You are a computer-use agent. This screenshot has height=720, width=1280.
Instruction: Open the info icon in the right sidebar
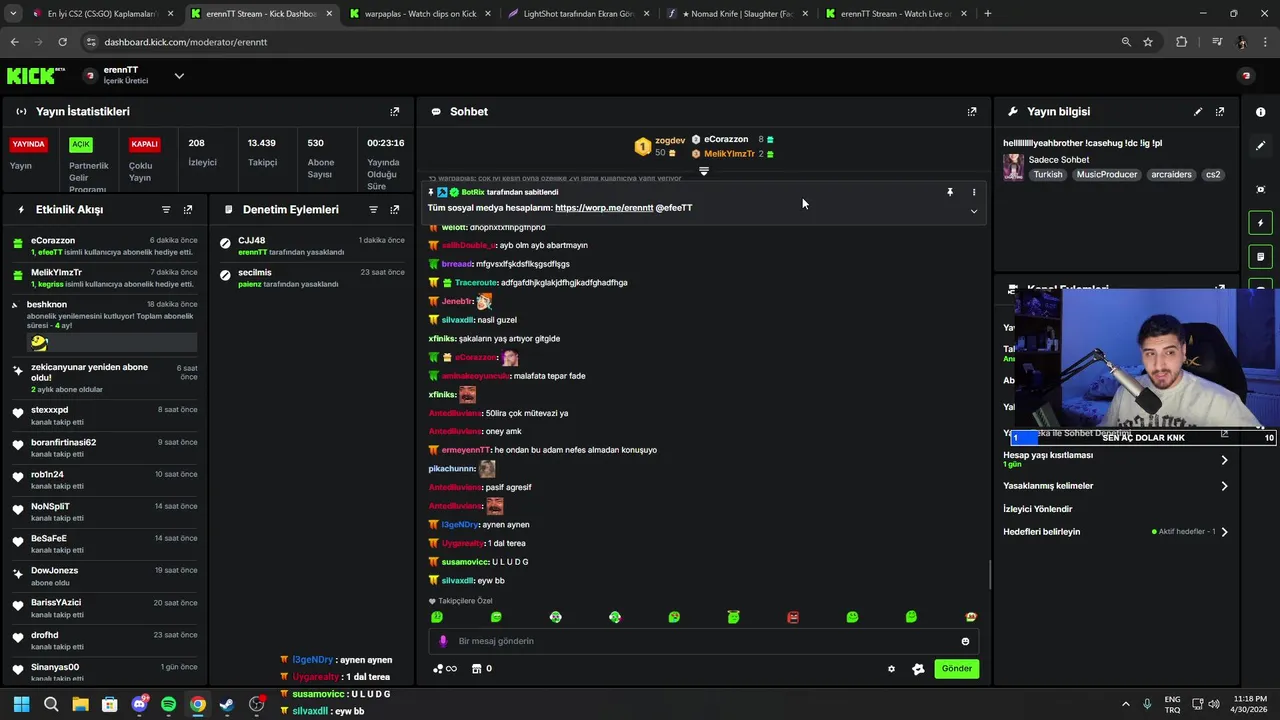click(x=1260, y=112)
